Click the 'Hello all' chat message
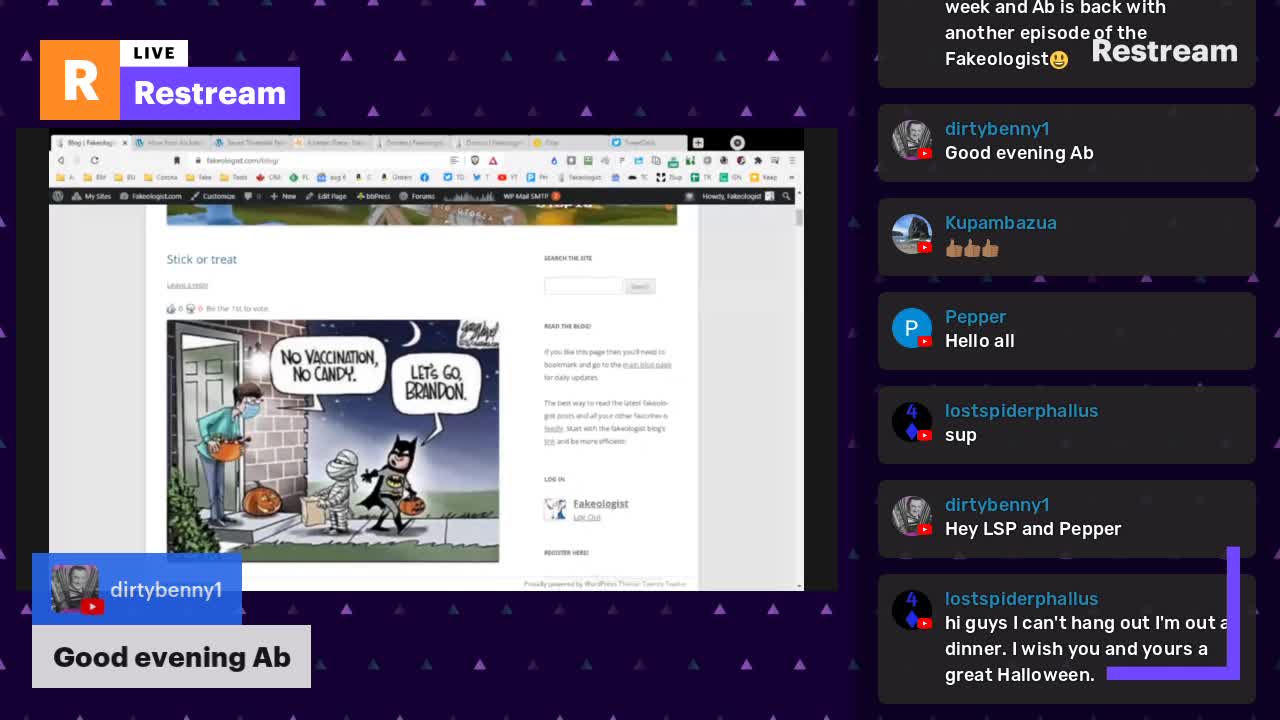This screenshot has width=1280, height=720. click(980, 341)
